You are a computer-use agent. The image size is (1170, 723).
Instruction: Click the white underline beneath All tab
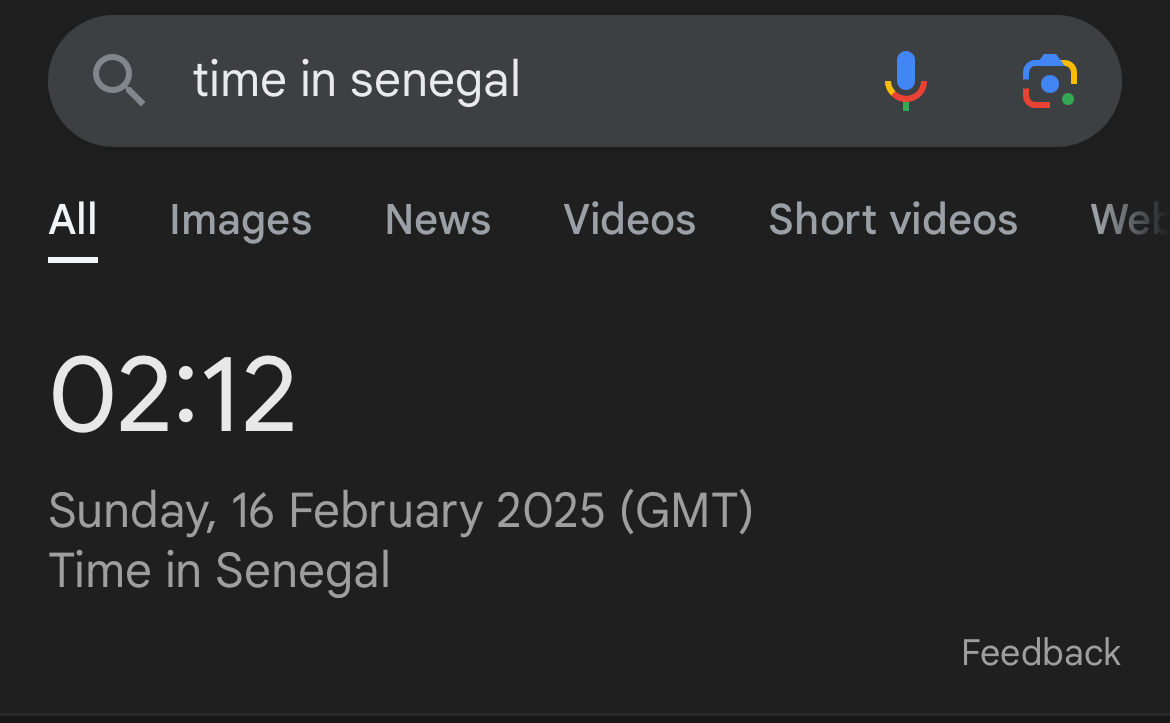tap(73, 259)
